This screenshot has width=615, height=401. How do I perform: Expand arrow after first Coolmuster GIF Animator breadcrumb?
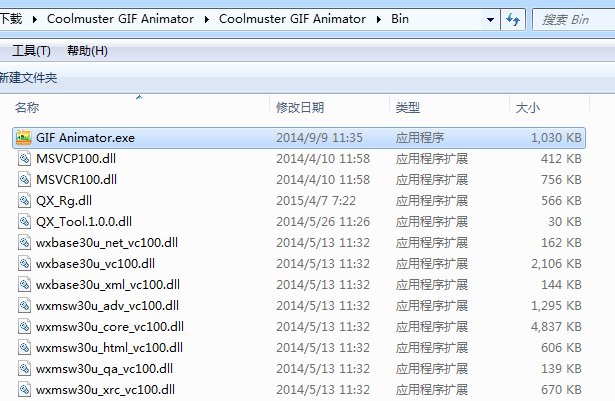[207, 19]
